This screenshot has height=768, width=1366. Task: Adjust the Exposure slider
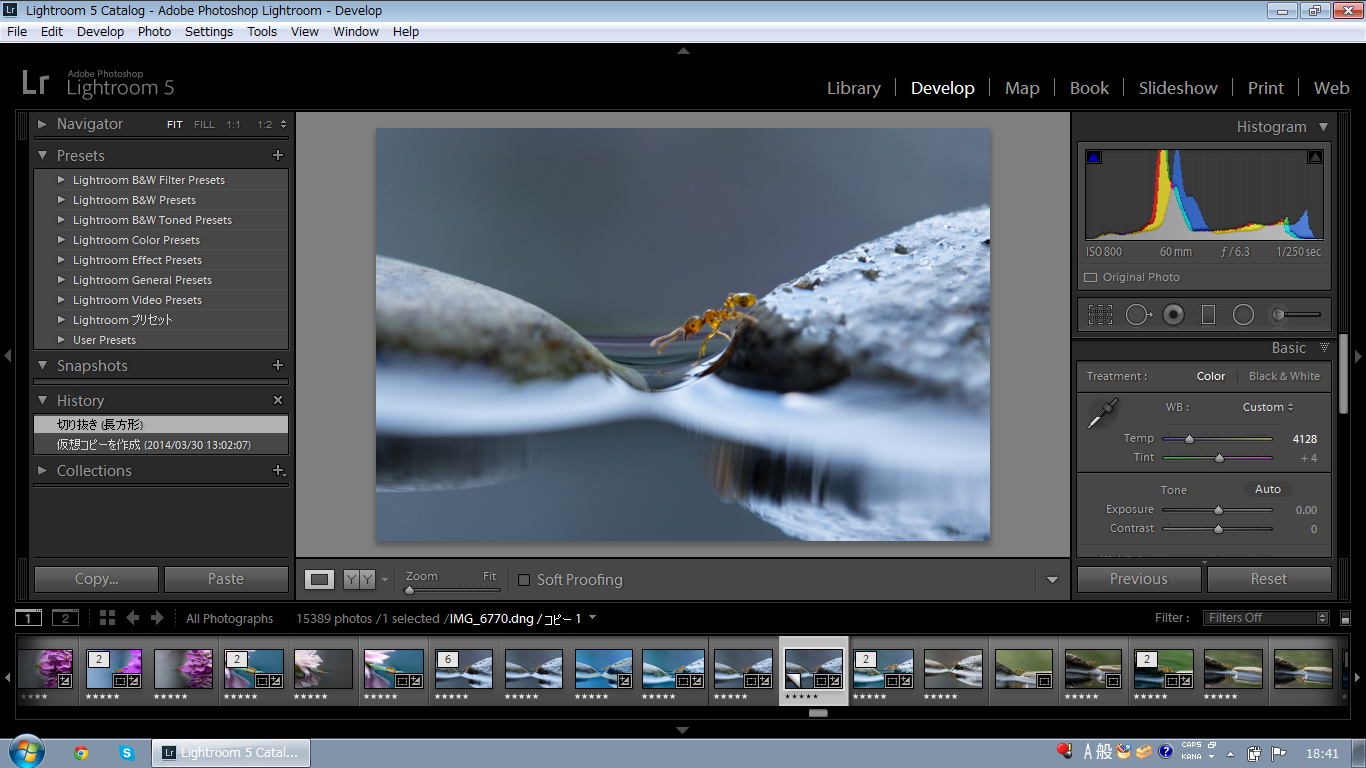(x=1218, y=510)
